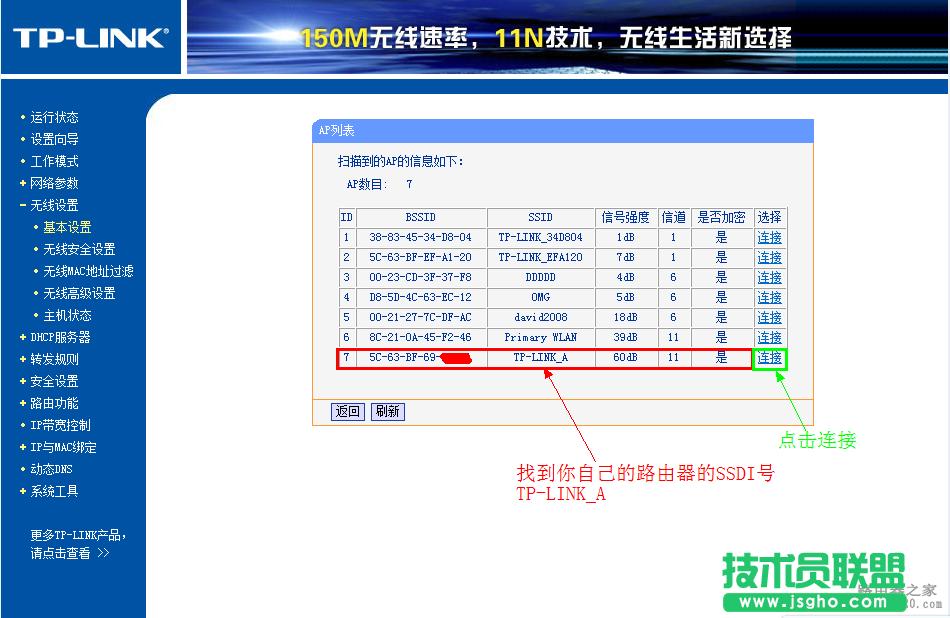Image resolution: width=950 pixels, height=618 pixels.
Task: Open 无线安全设置 submenu item
Action: [79, 249]
